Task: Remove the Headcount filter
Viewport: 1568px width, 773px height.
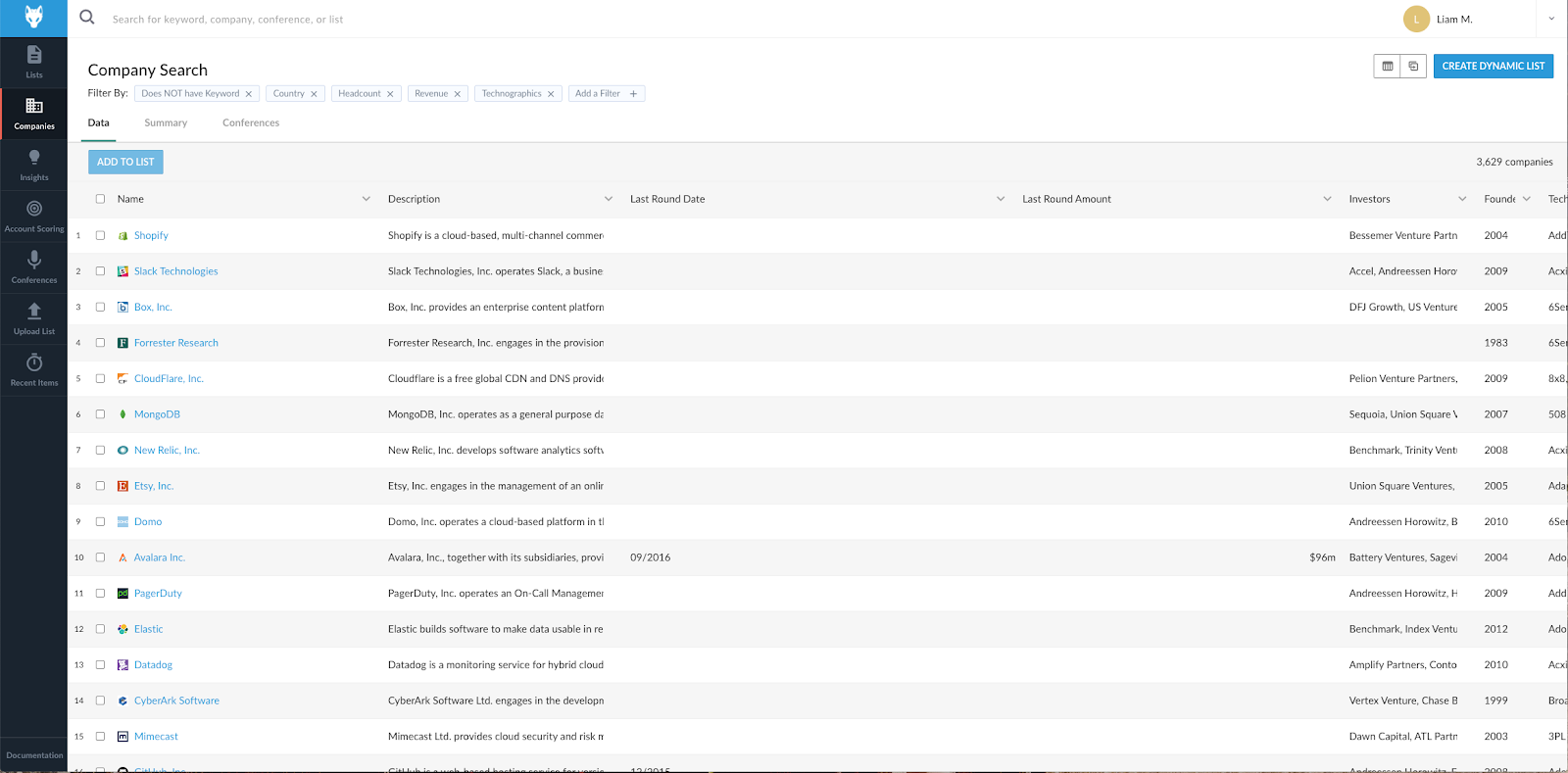Action: (390, 94)
